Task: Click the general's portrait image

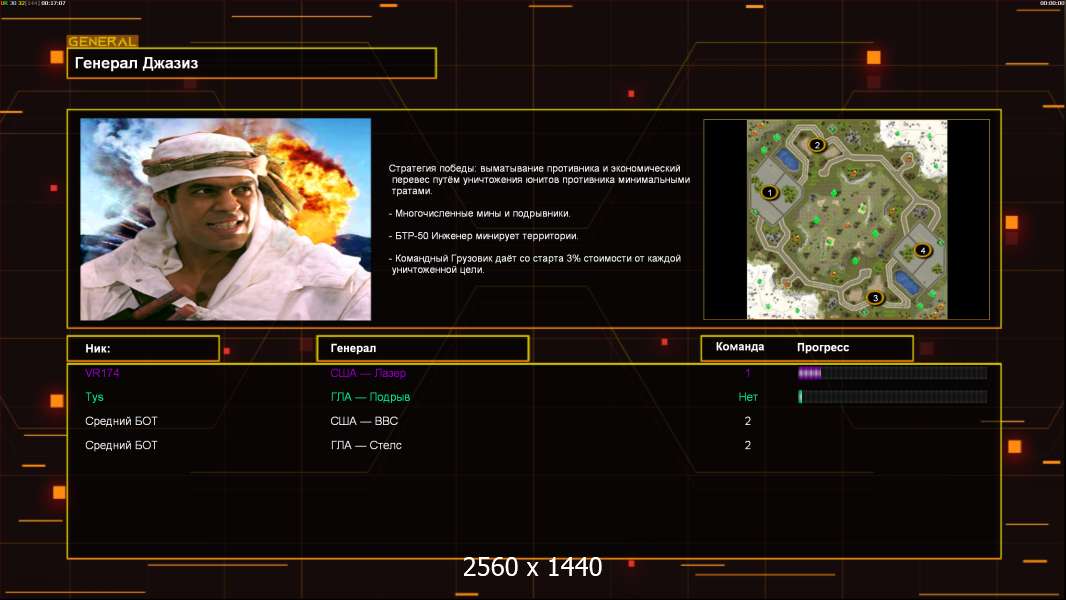Action: [x=225, y=219]
